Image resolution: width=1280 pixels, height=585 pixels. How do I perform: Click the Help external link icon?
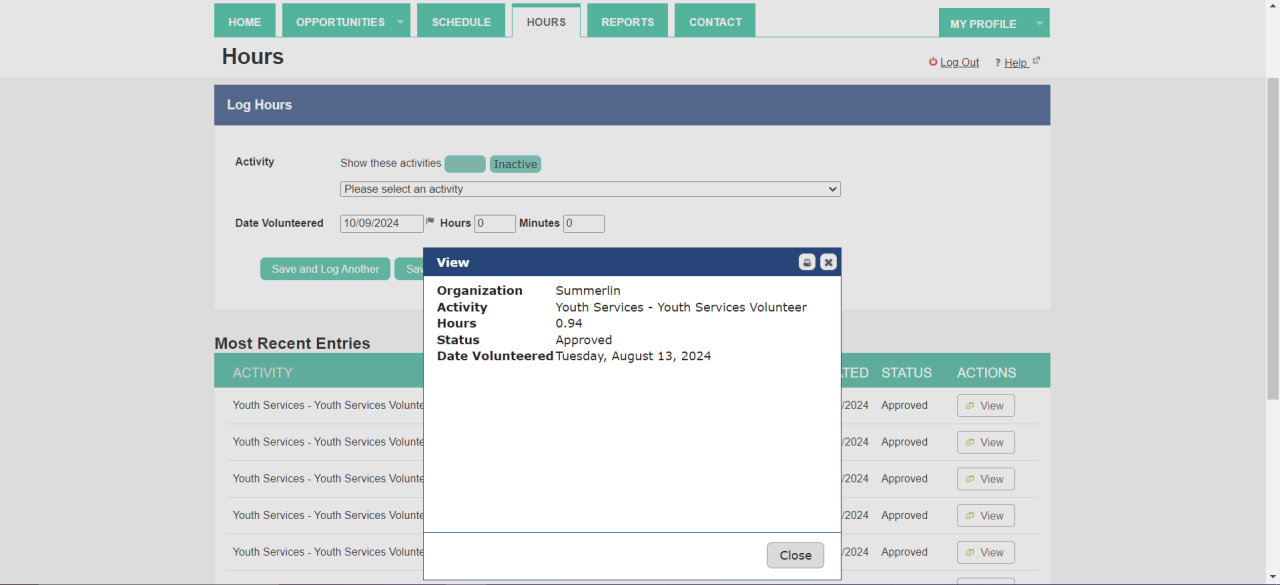(1036, 61)
